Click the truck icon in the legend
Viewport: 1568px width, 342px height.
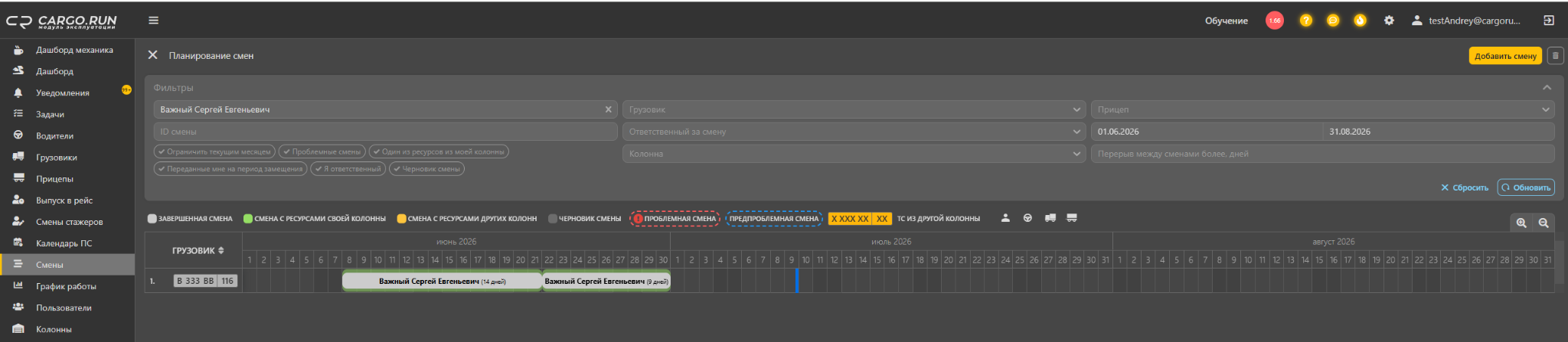coord(1050,218)
